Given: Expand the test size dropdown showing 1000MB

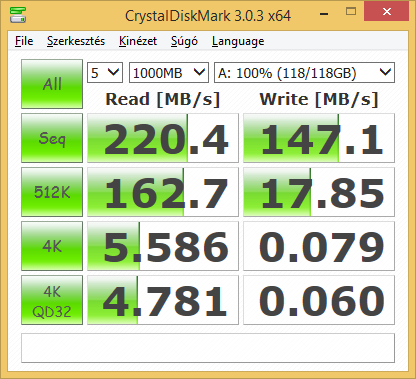Looking at the screenshot, I should coord(169,72).
